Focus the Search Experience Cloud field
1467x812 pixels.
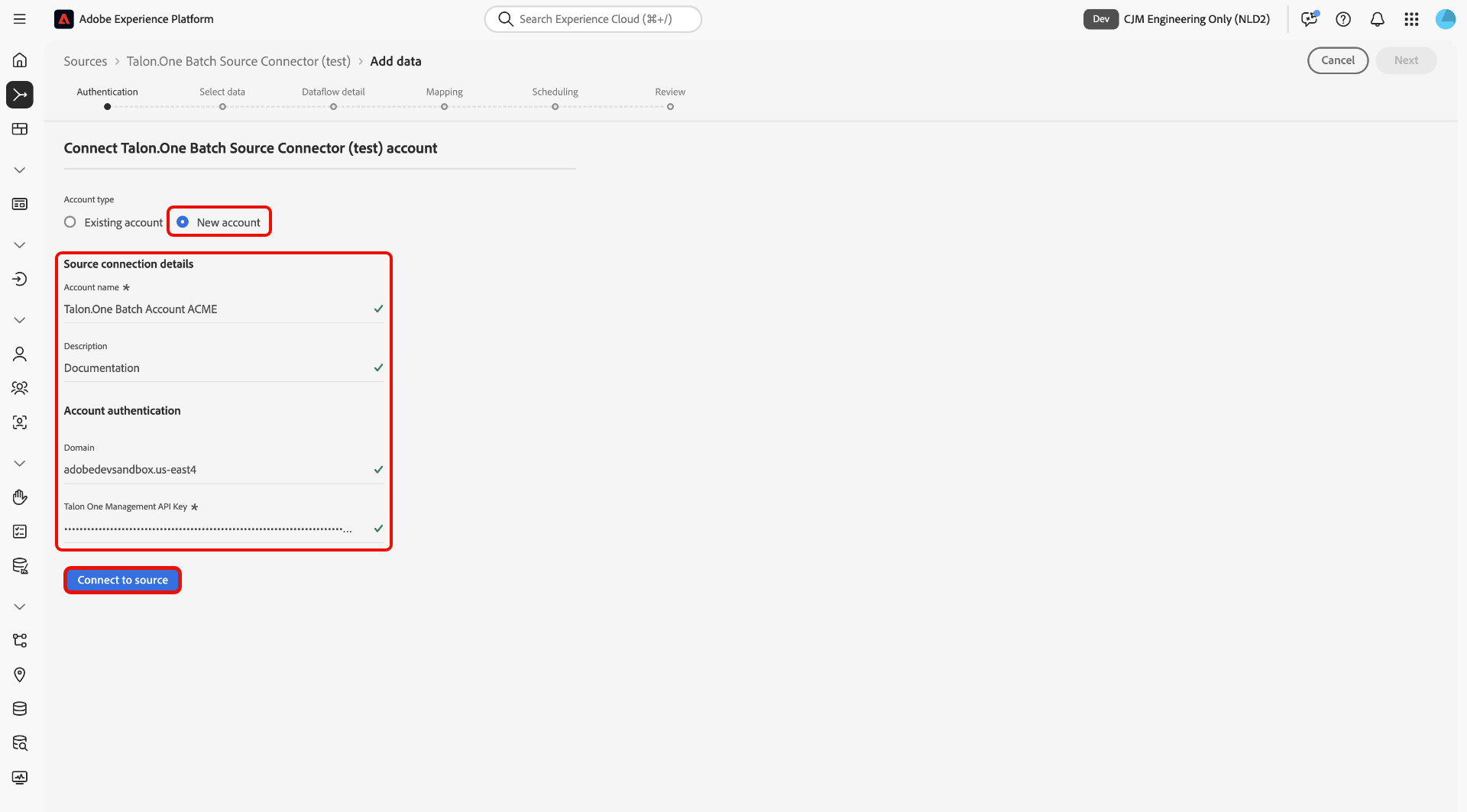593,19
